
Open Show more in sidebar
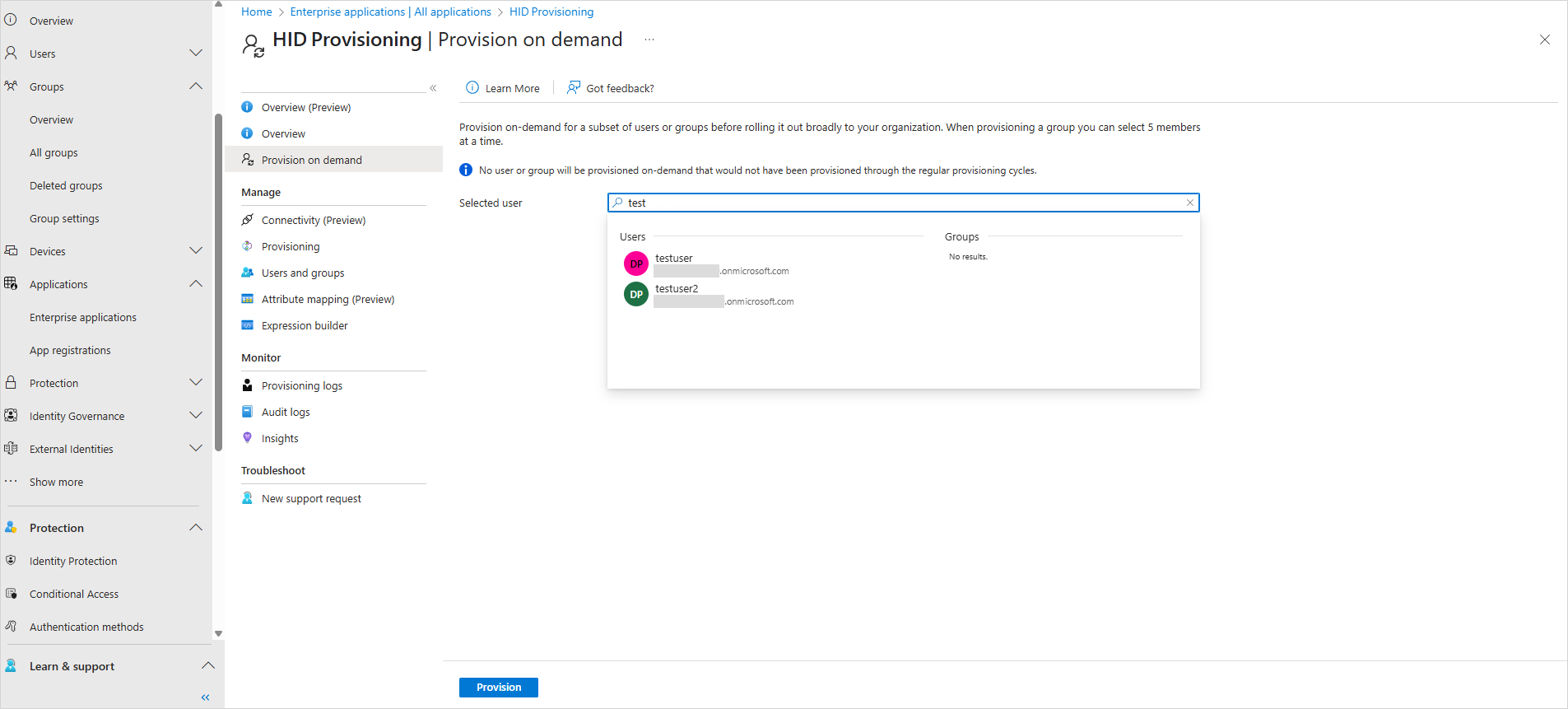56,482
